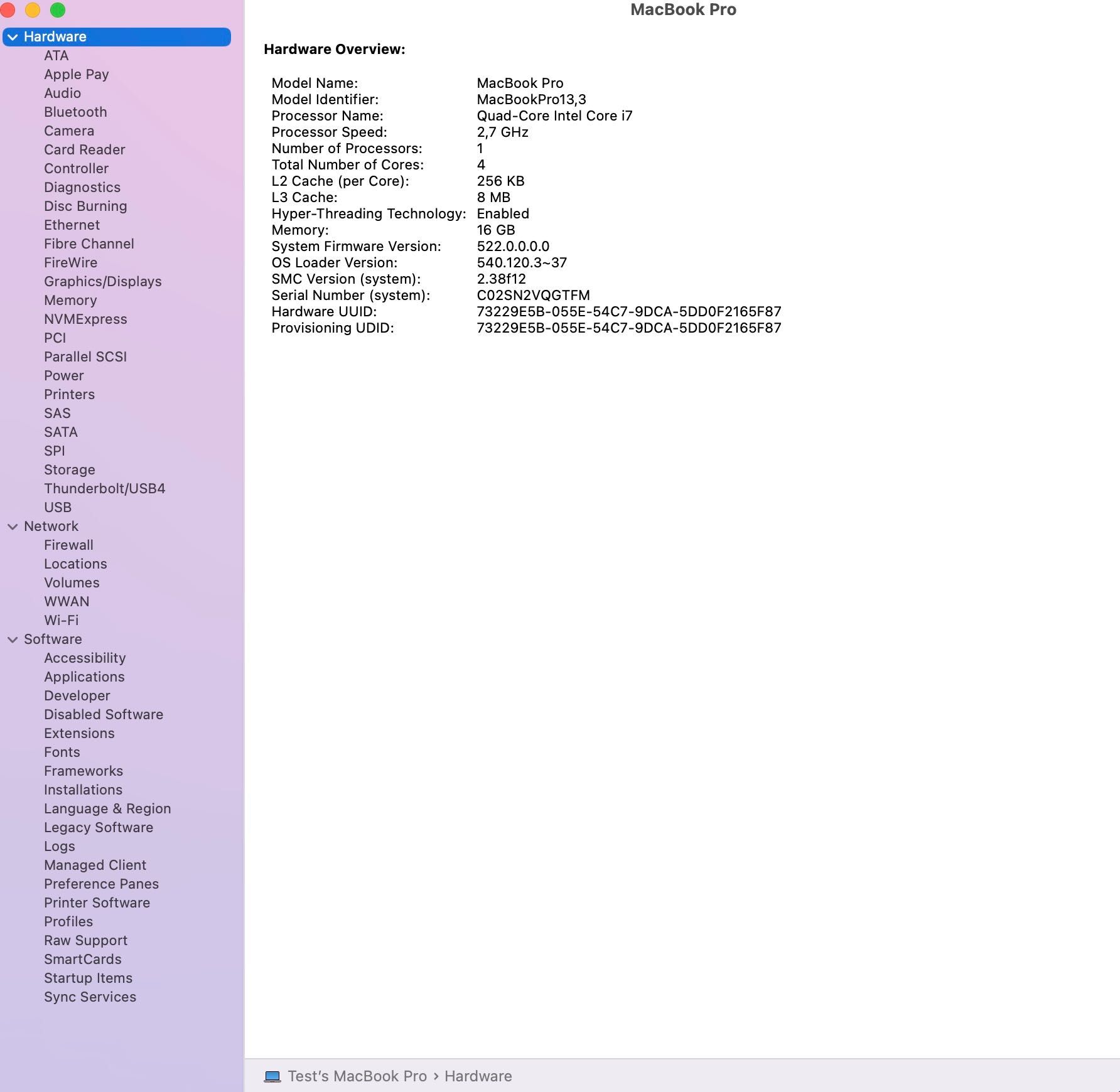Collapse the Hardware section chevron

[13, 37]
